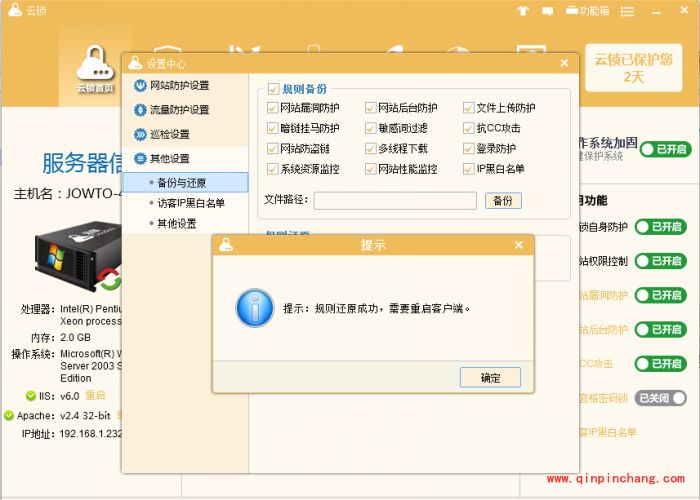Uncheck 网站后台防护 checkbox

(x=371, y=108)
